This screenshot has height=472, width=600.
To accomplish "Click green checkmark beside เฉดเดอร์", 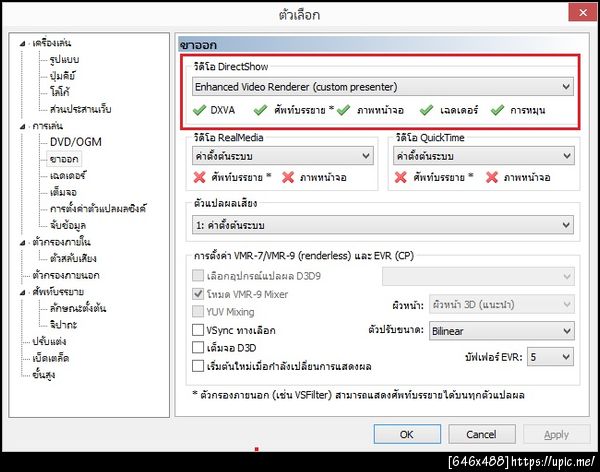I will point(426,110).
